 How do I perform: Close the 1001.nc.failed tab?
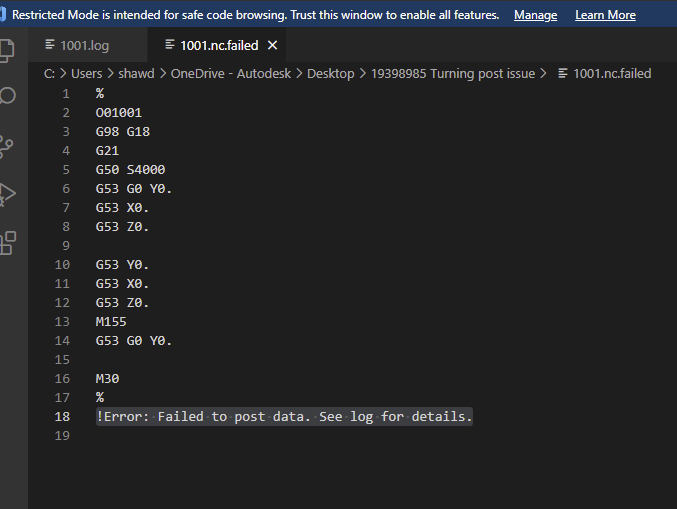[x=272, y=46]
